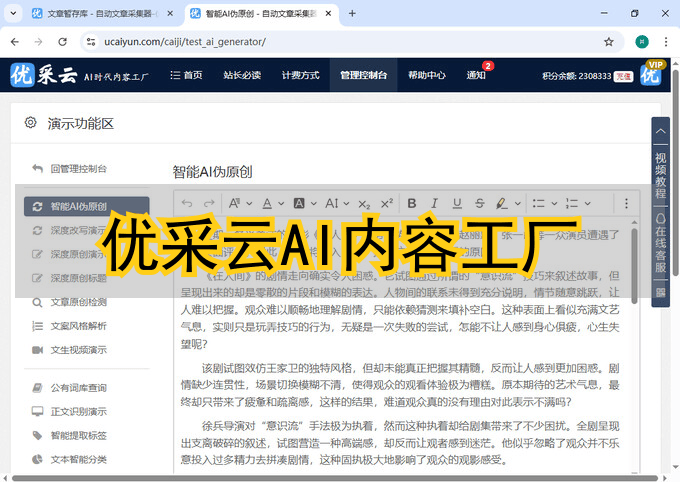Apply italic formatting in editor

coord(432,204)
